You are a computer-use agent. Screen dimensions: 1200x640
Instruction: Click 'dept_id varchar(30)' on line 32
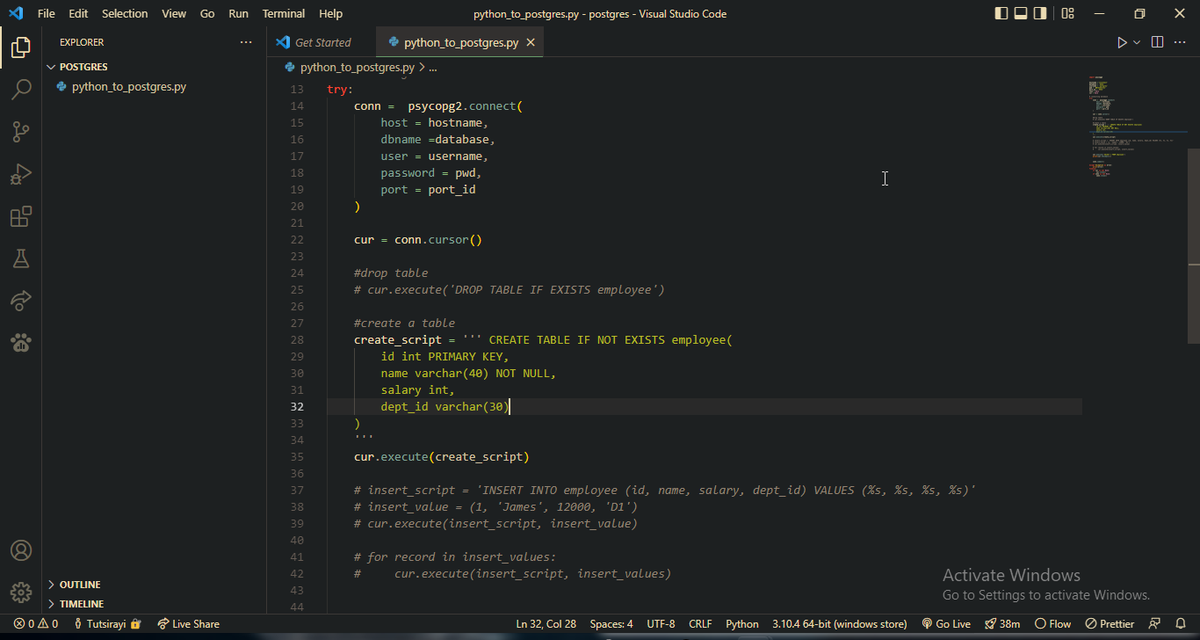coord(445,407)
